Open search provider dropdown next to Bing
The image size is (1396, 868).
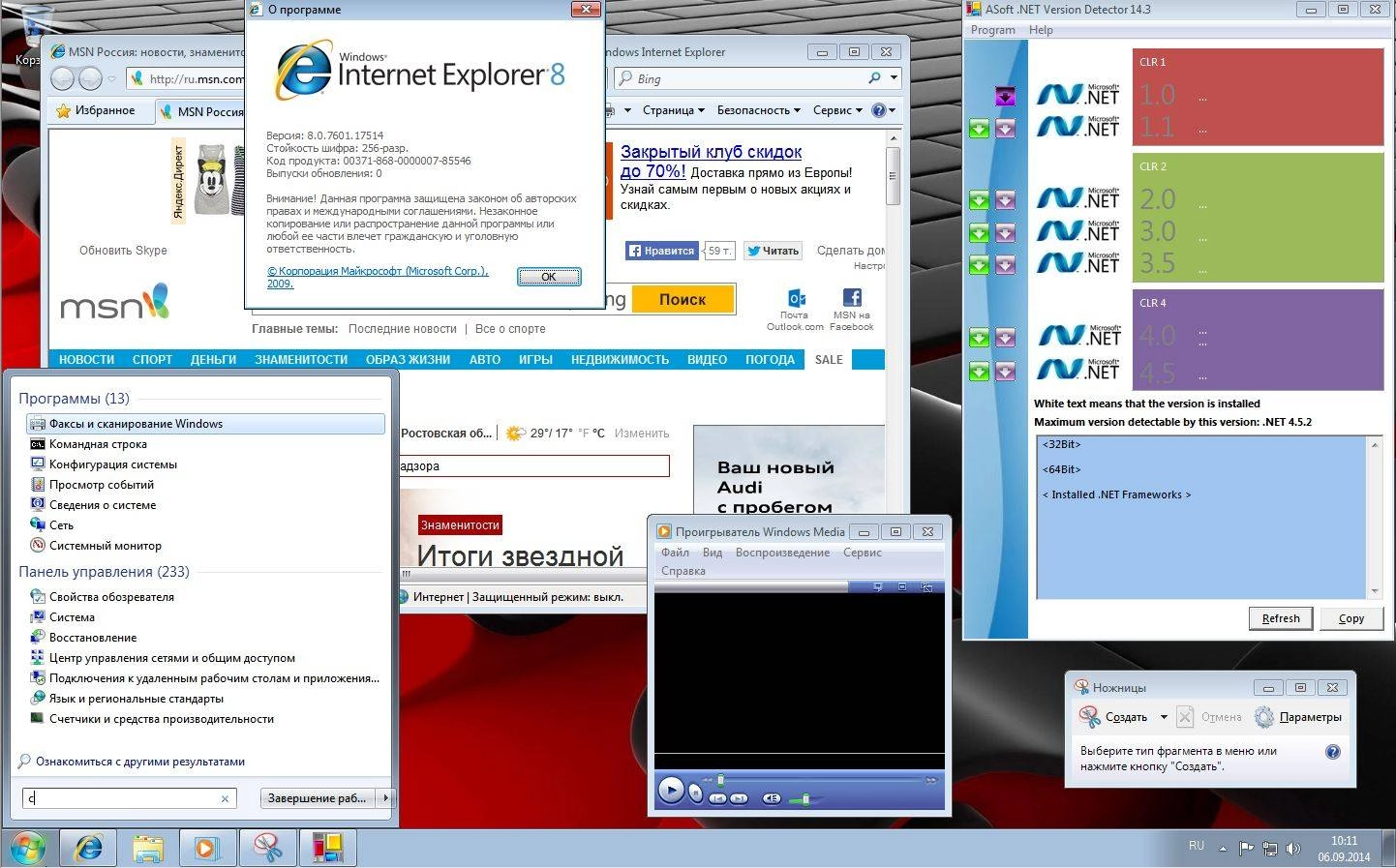(894, 78)
